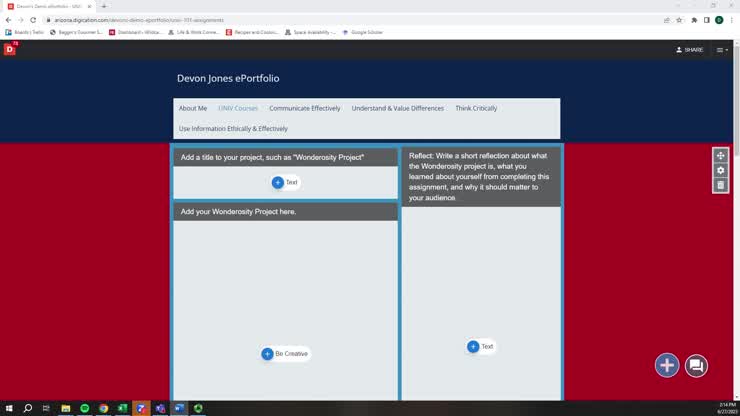Go to Communicate Effectively page
Screen dimensions: 740x416
pos(305,108)
